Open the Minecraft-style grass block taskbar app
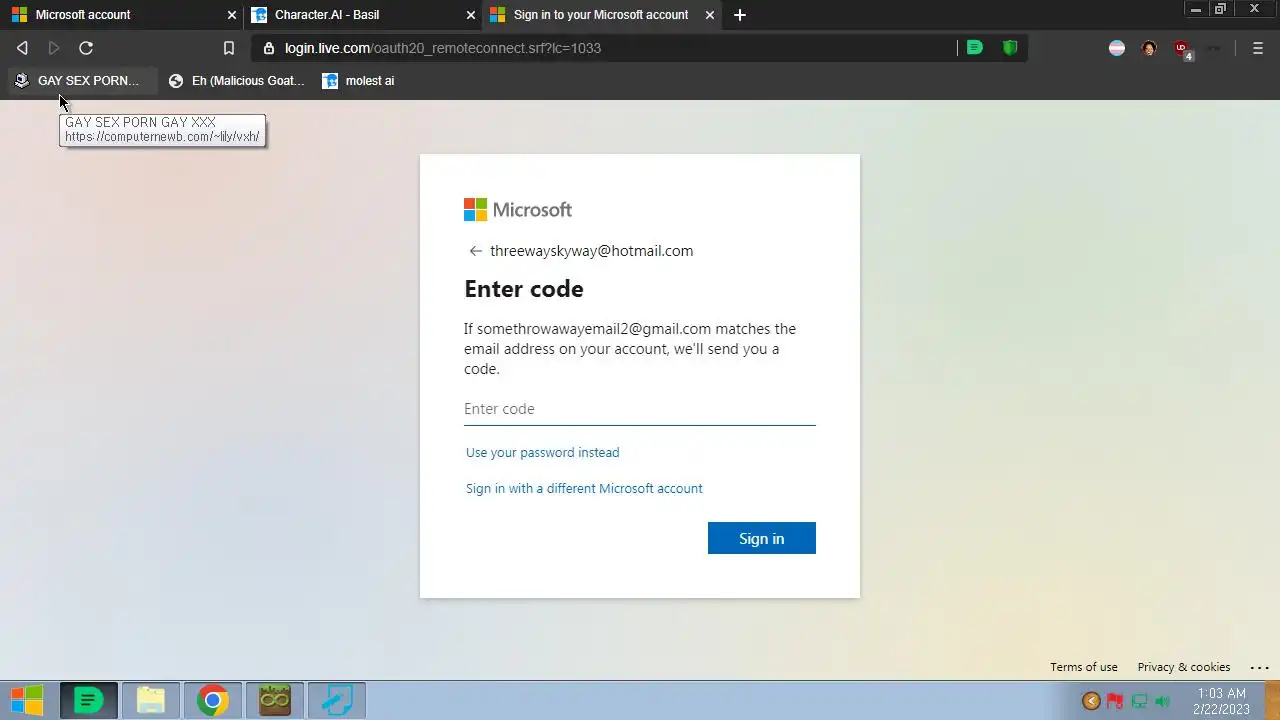The image size is (1280, 720). pyautogui.click(x=274, y=701)
